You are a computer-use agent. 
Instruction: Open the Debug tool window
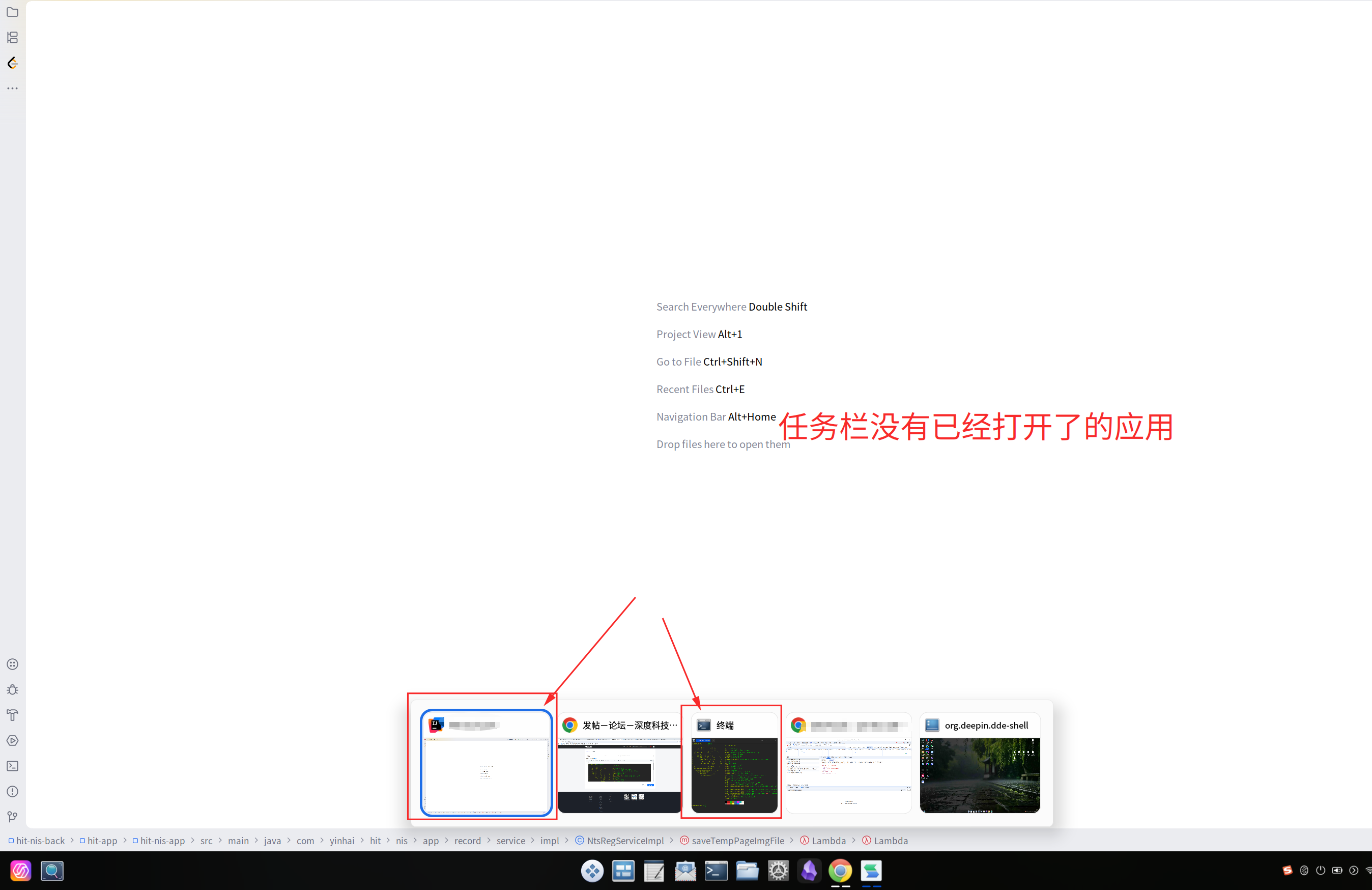click(12, 689)
